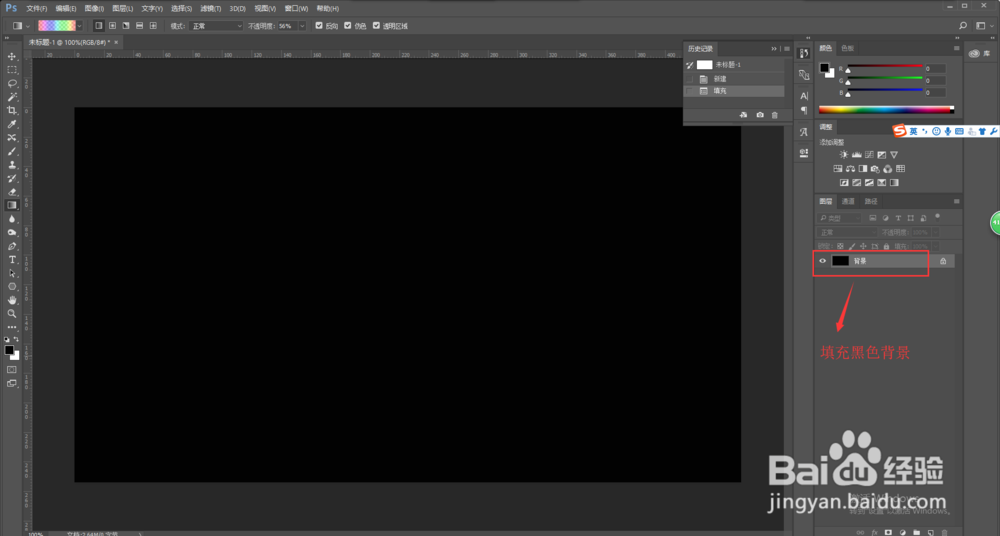Hide the 背景 layer with eye icon
1000x536 pixels.
point(822,261)
